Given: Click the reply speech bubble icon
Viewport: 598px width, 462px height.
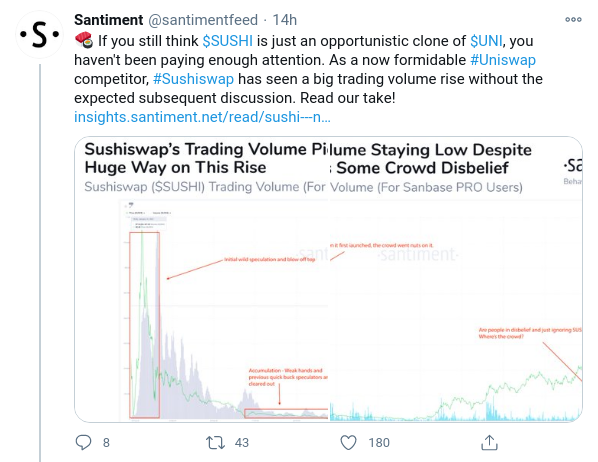Looking at the screenshot, I should coord(83,443).
